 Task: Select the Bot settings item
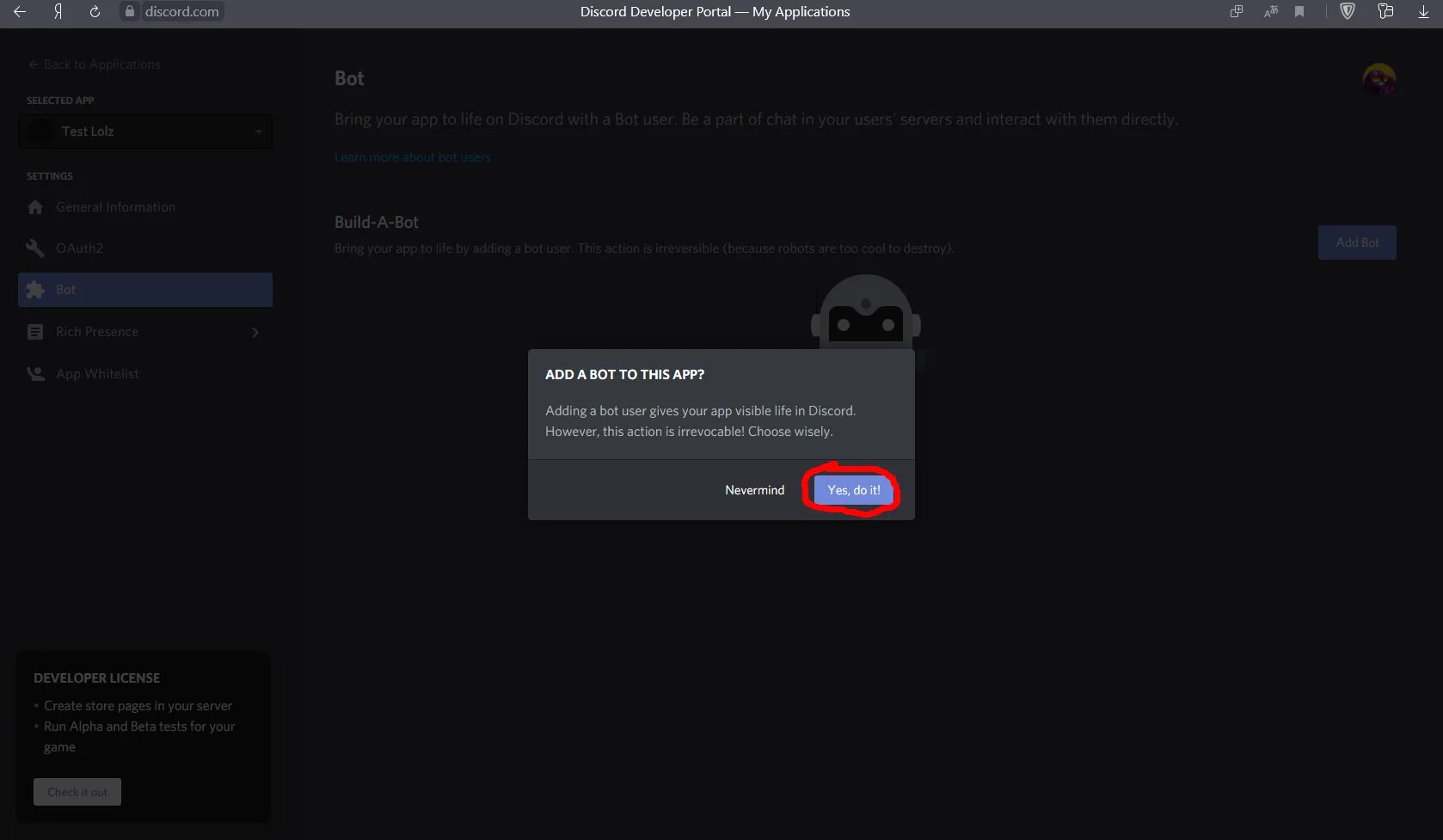point(145,290)
